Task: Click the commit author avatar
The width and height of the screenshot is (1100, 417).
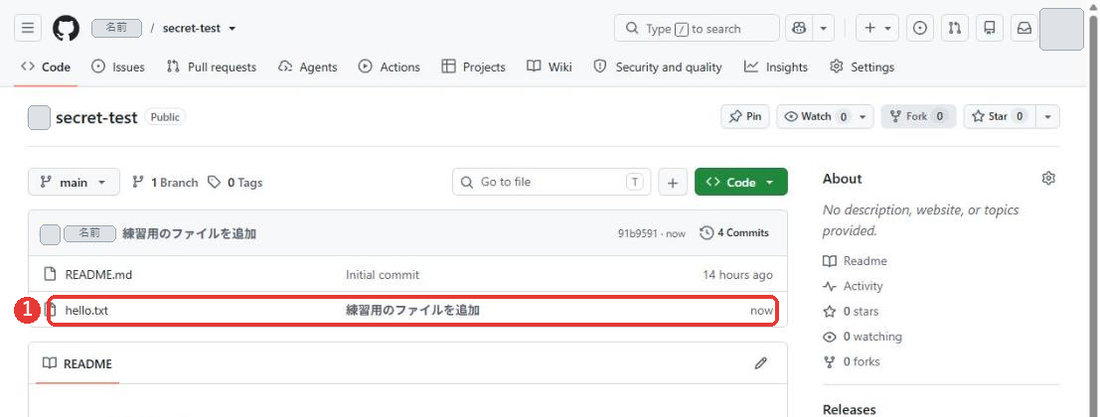Action: [50, 234]
